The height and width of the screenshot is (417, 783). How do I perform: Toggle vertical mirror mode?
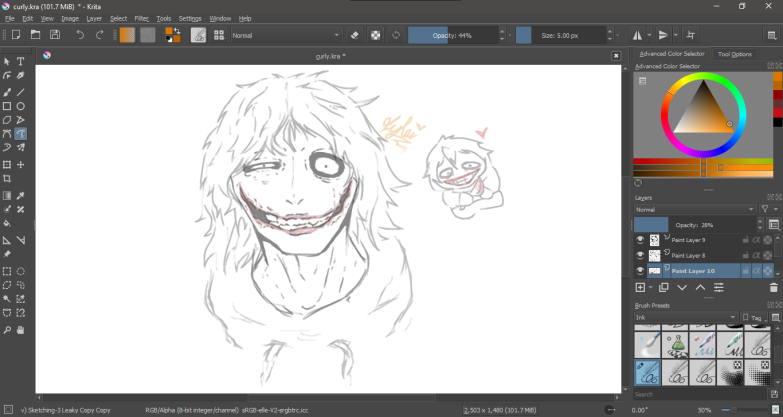click(664, 35)
